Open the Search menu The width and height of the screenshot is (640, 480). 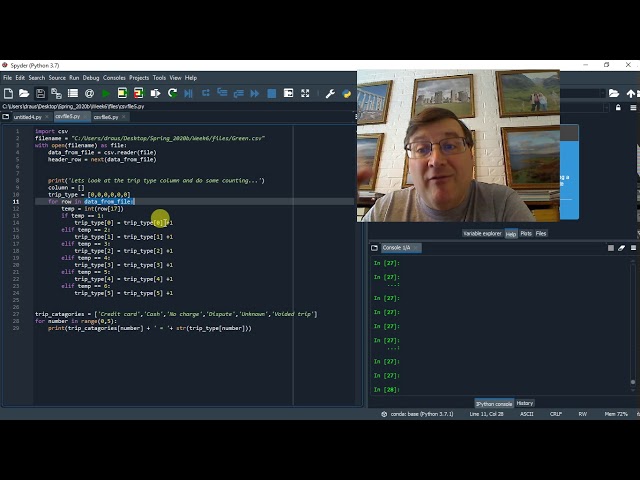pyautogui.click(x=36, y=78)
